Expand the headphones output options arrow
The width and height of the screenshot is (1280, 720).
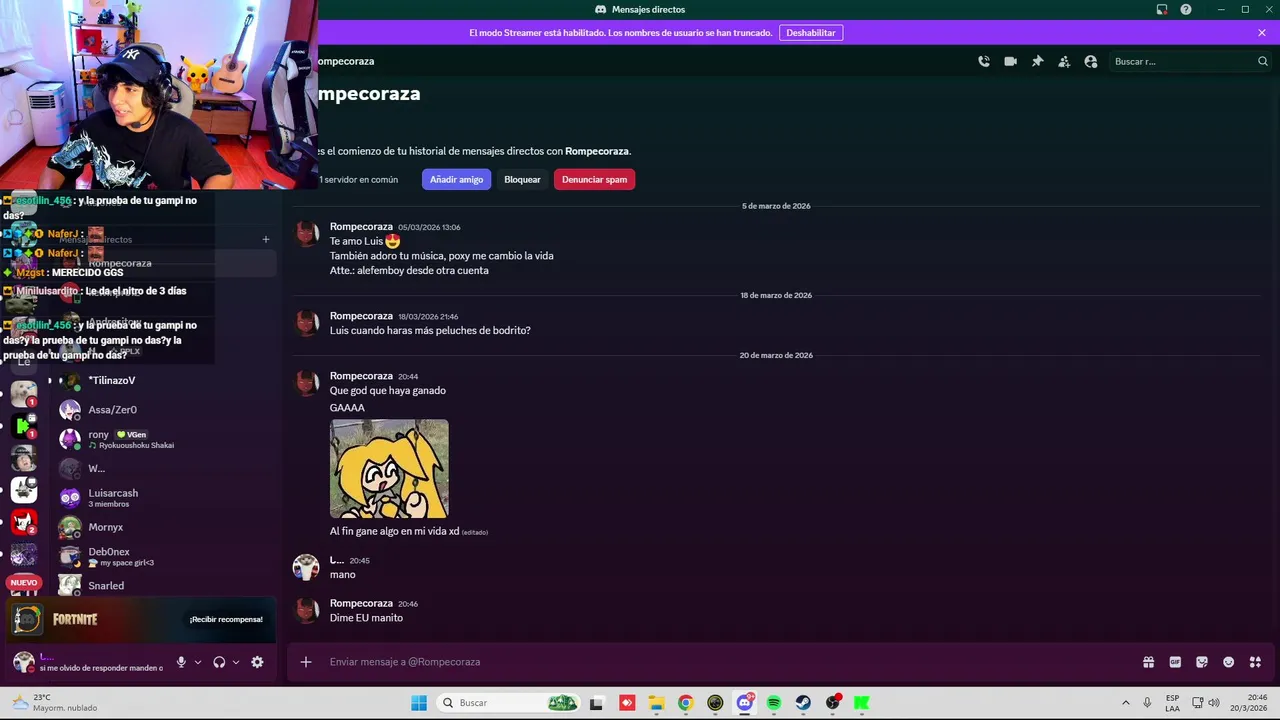[236, 662]
